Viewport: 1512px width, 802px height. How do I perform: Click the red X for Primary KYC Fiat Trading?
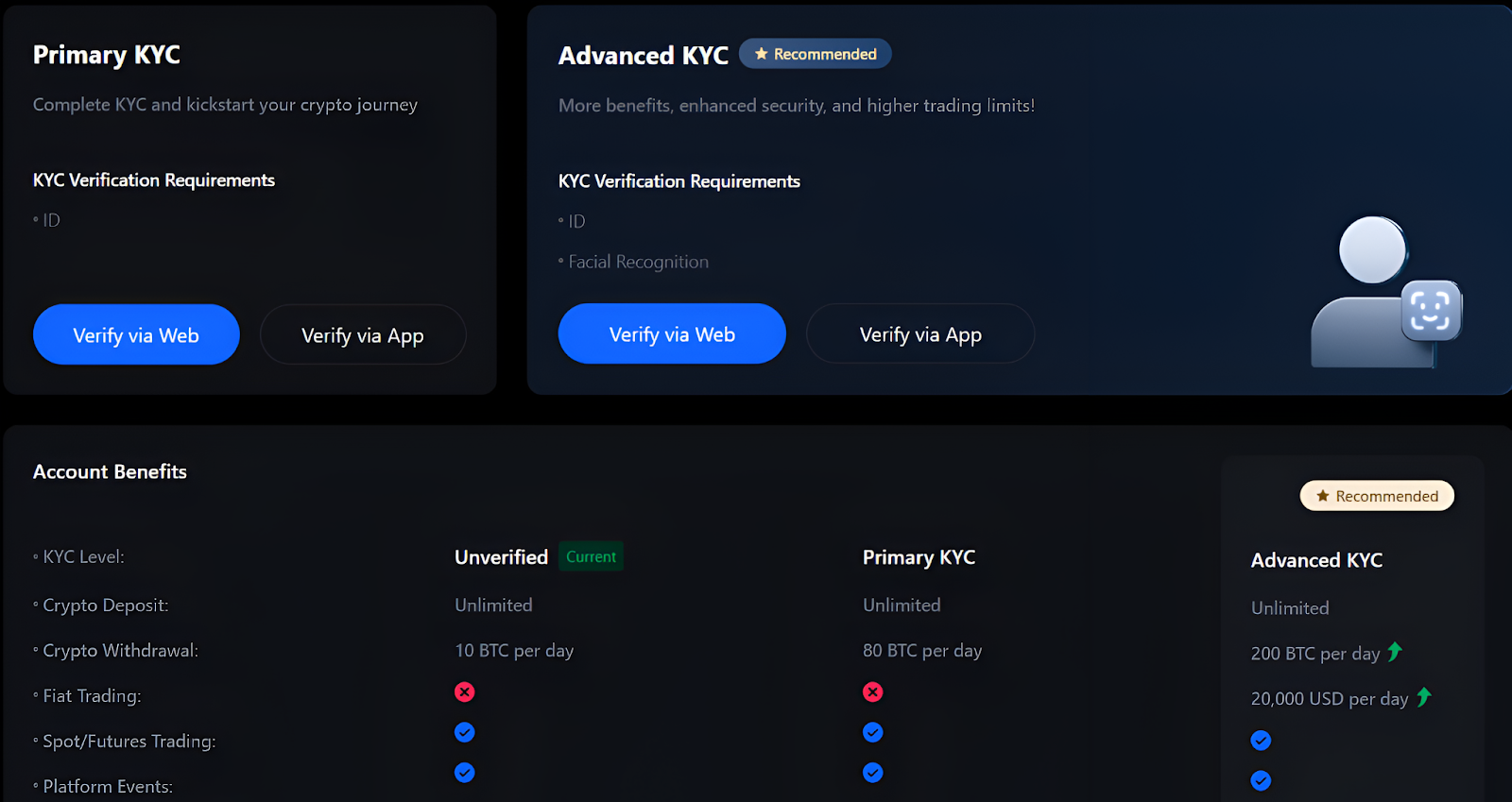pos(872,692)
